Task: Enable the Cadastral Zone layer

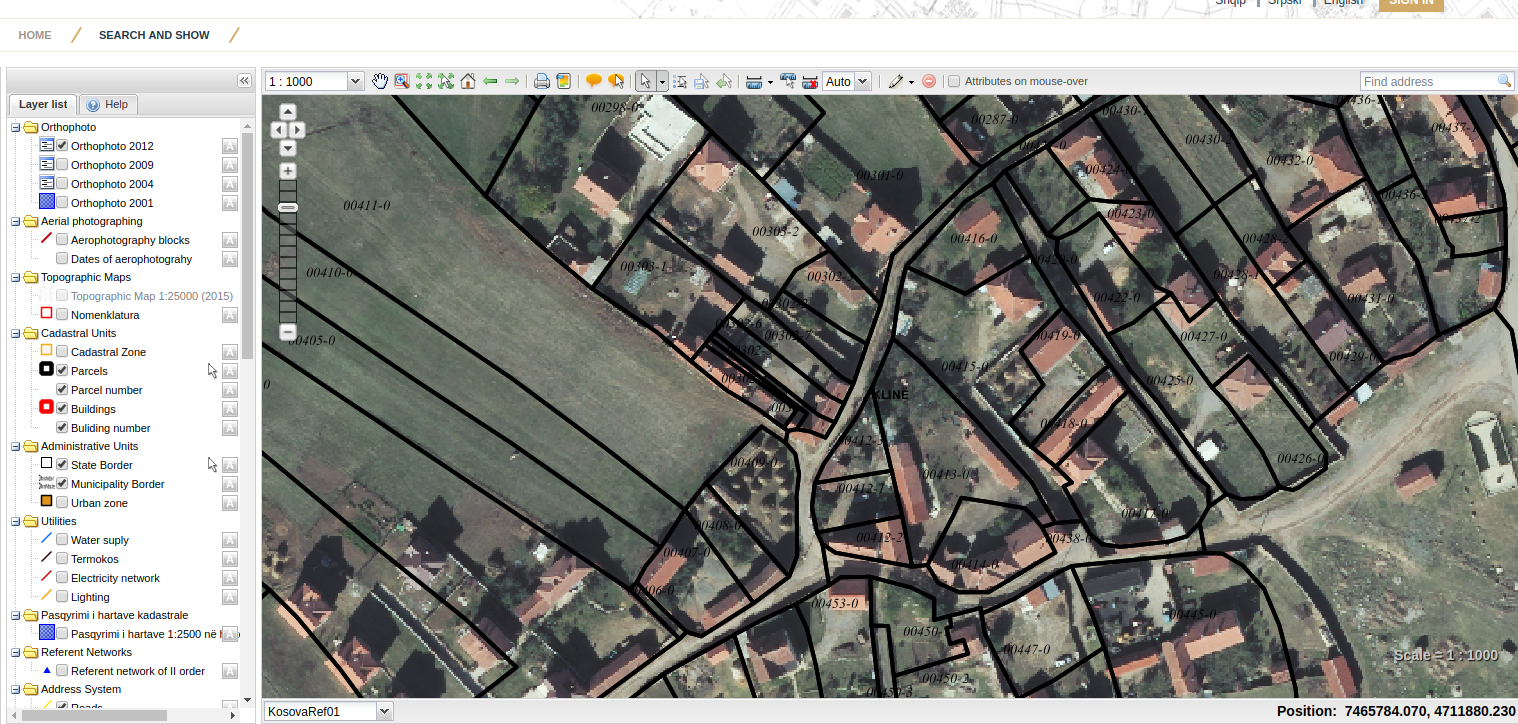Action: pos(62,352)
